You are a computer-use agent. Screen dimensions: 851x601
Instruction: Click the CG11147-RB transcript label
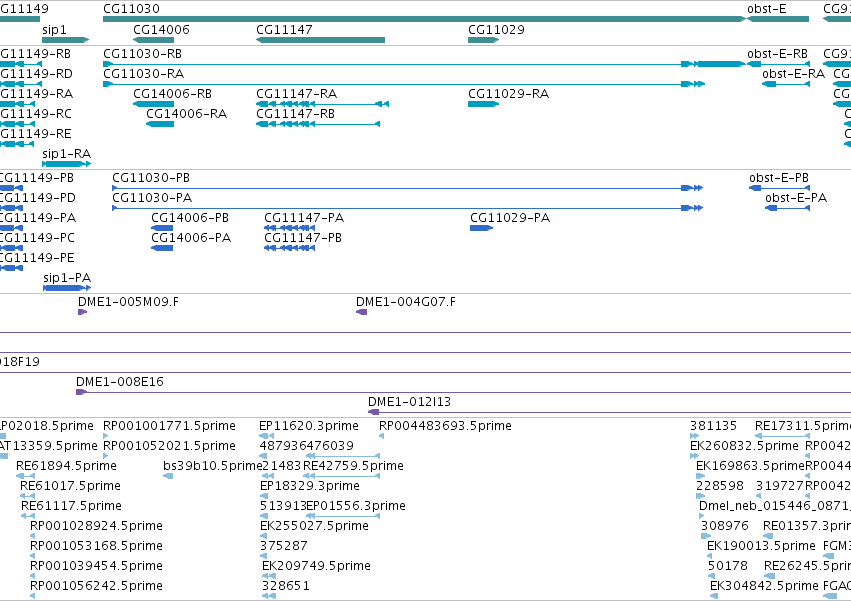tap(296, 114)
